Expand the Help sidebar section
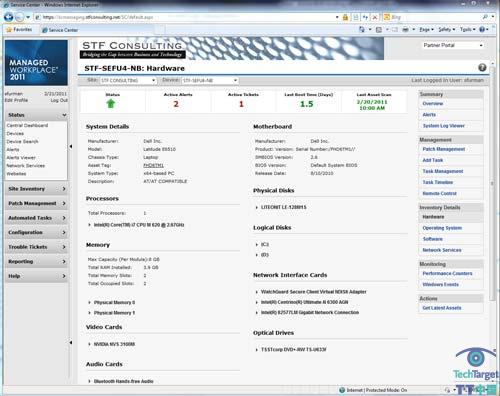 tap(36, 276)
